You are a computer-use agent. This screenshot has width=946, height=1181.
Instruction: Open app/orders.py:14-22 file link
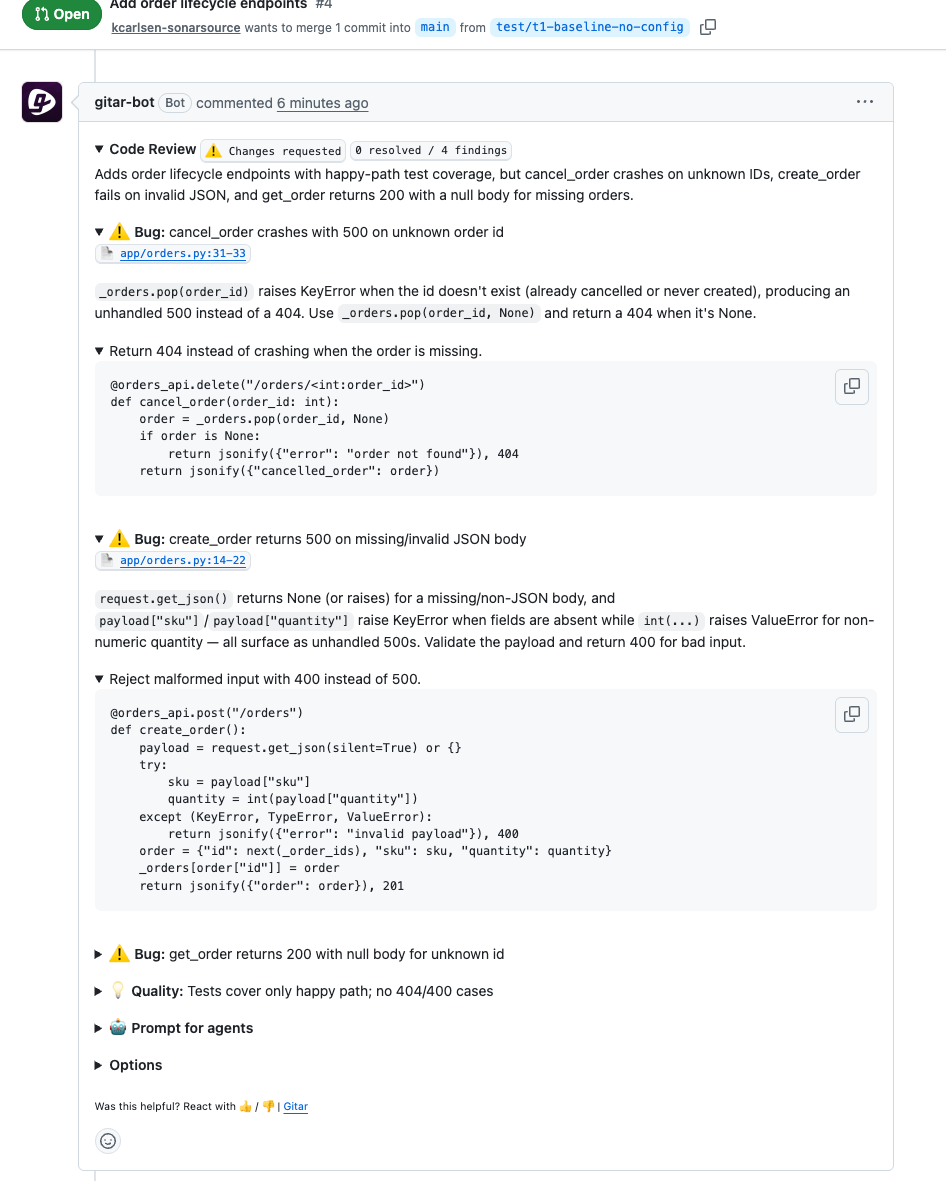click(x=182, y=560)
